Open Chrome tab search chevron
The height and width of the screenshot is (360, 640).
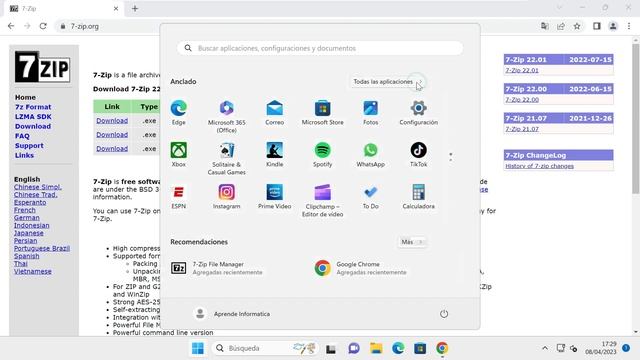[560, 8]
